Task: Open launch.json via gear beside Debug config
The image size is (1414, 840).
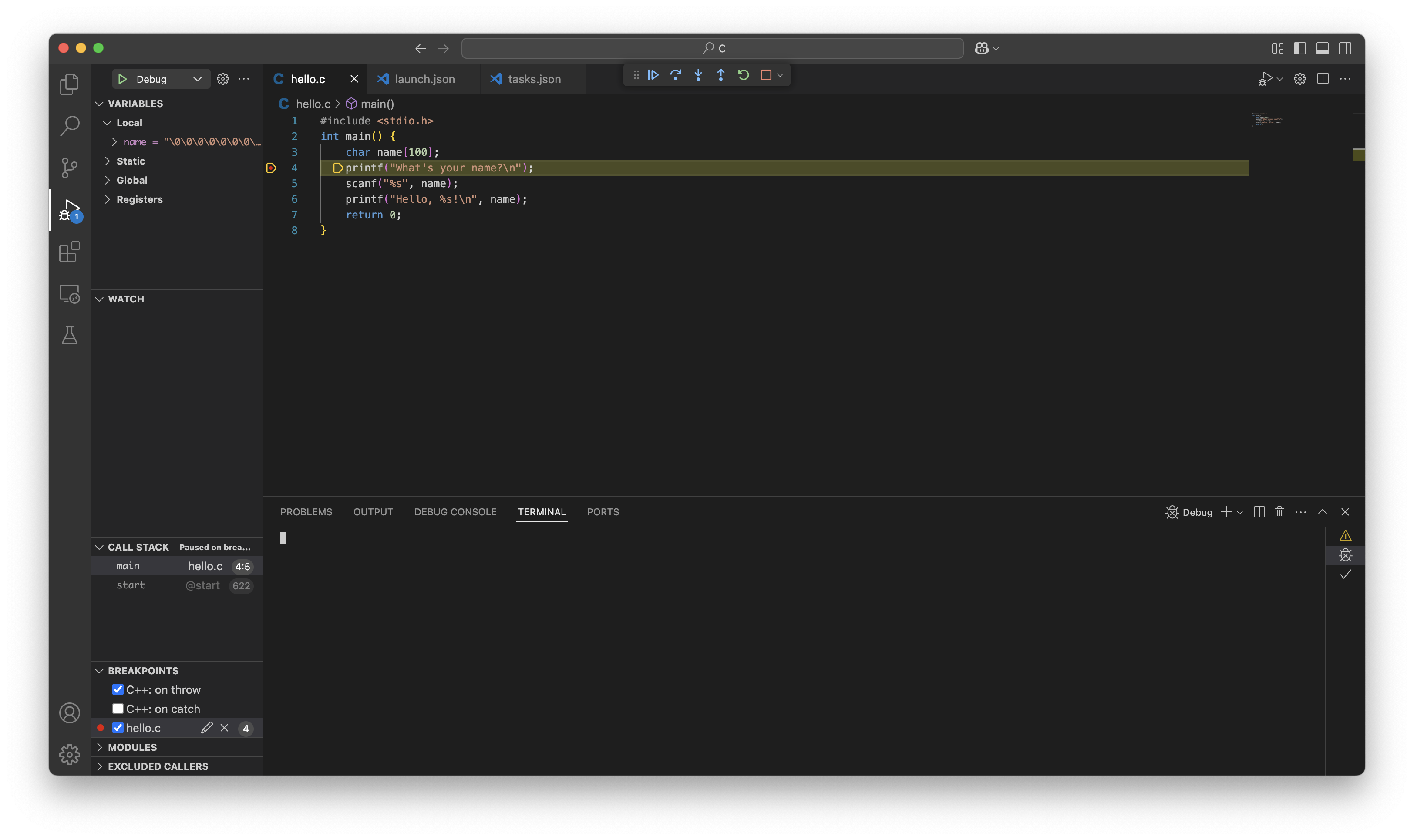Action: click(223, 79)
